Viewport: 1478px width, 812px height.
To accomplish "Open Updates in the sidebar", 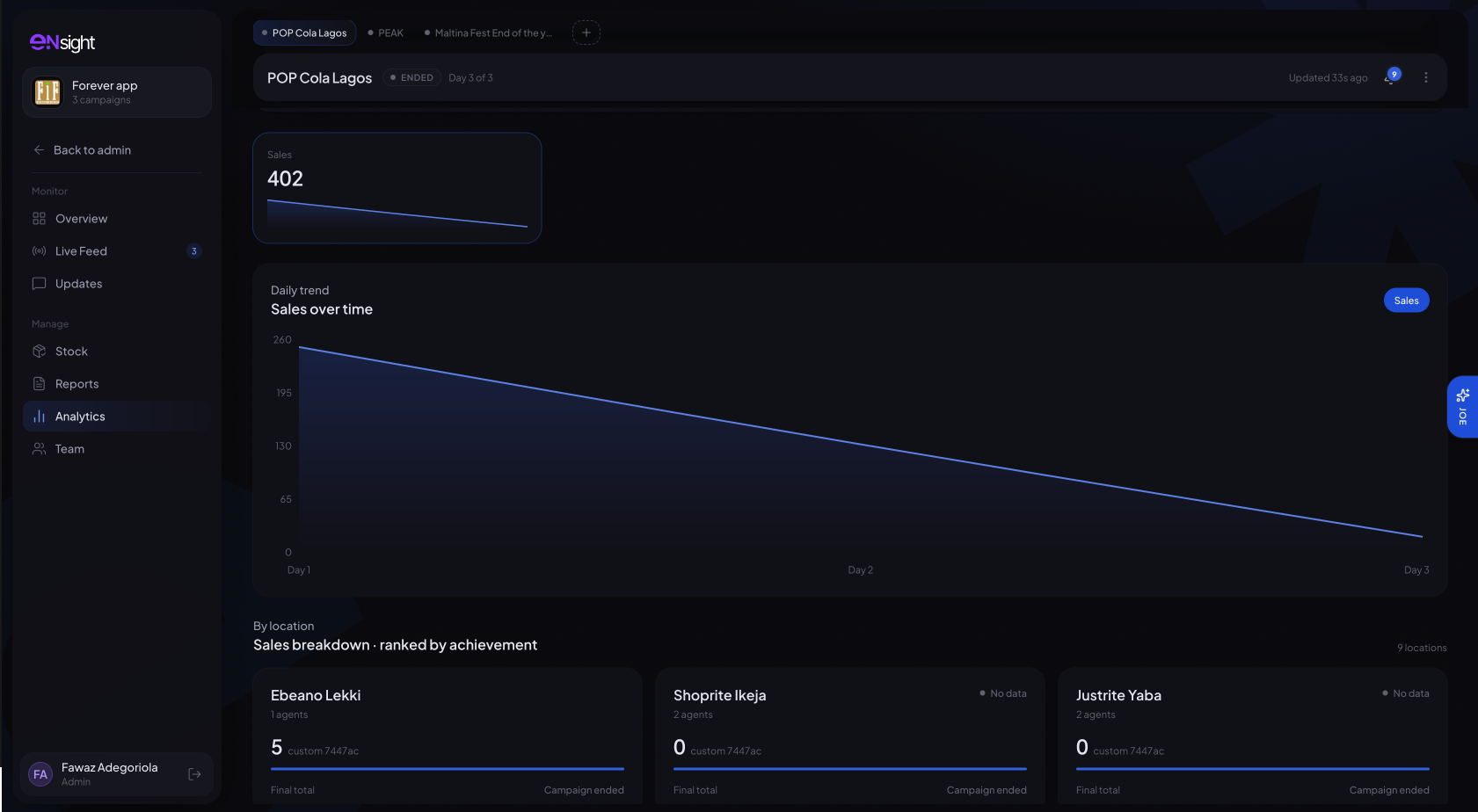I will point(116,284).
